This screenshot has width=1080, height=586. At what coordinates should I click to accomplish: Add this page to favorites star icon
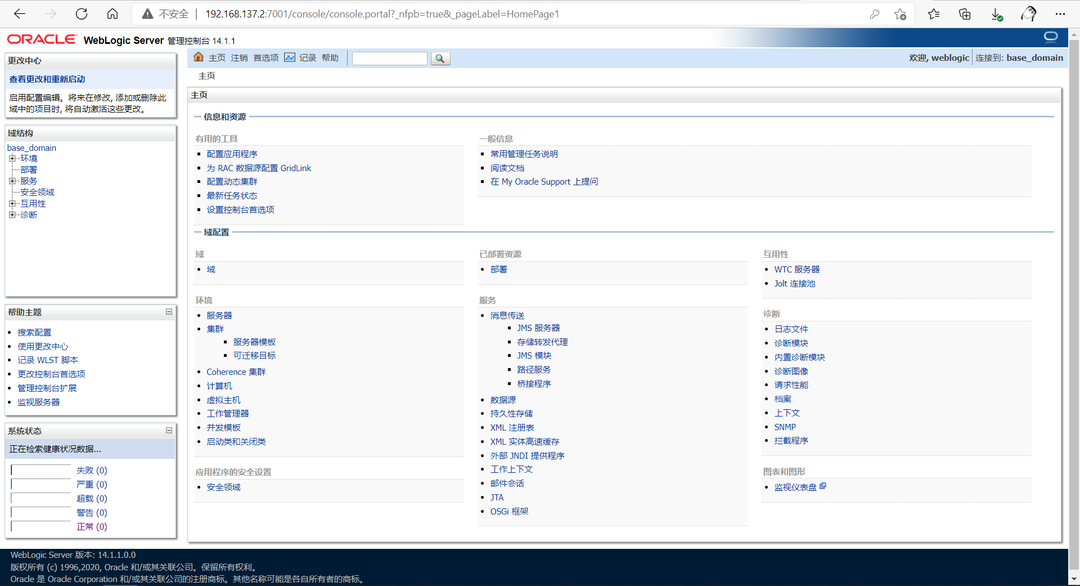pyautogui.click(x=900, y=14)
